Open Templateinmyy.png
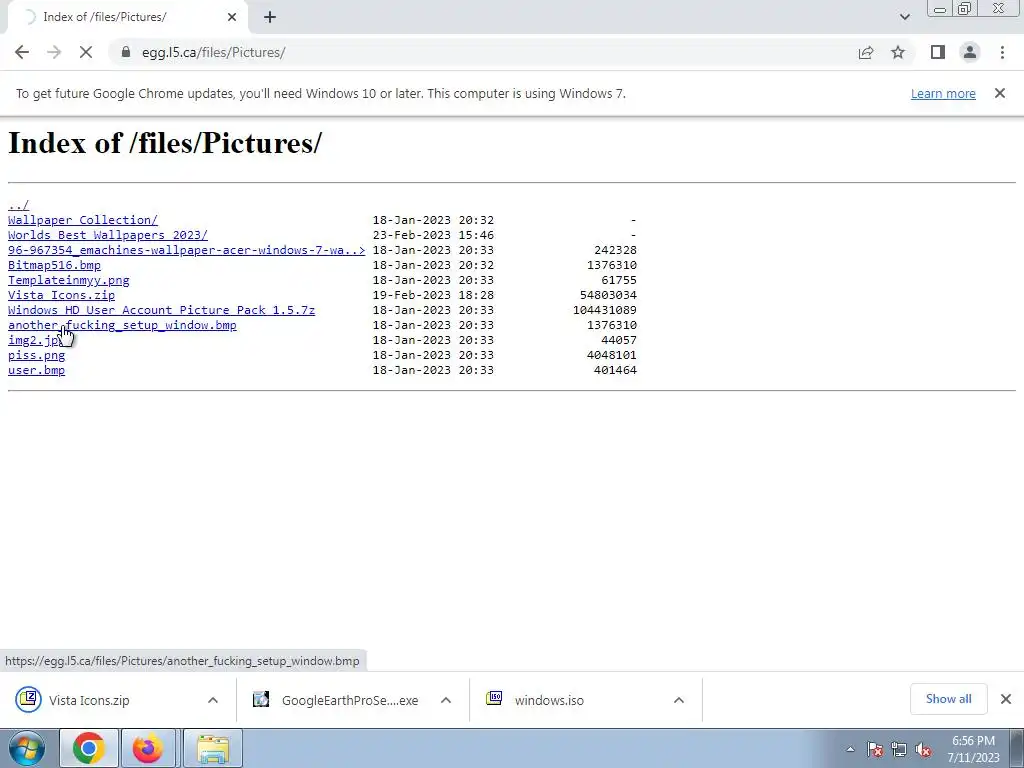 pyautogui.click(x=69, y=280)
